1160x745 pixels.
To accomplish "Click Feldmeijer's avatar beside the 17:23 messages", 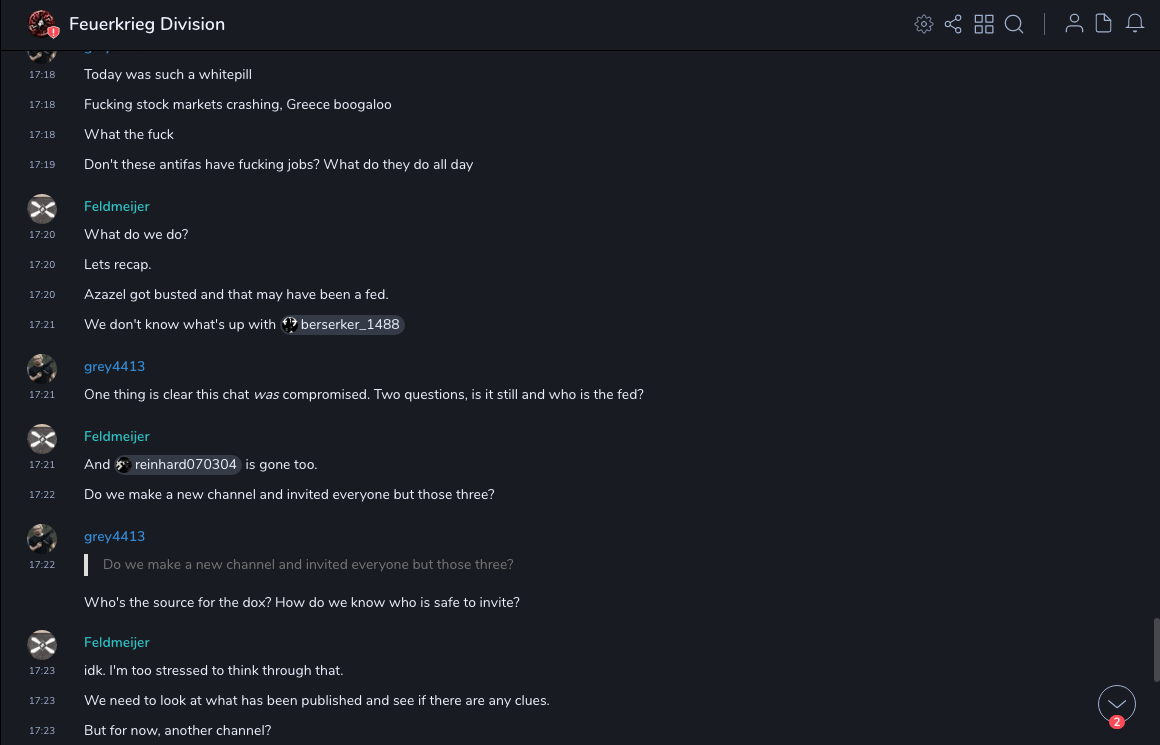I will pos(42,644).
